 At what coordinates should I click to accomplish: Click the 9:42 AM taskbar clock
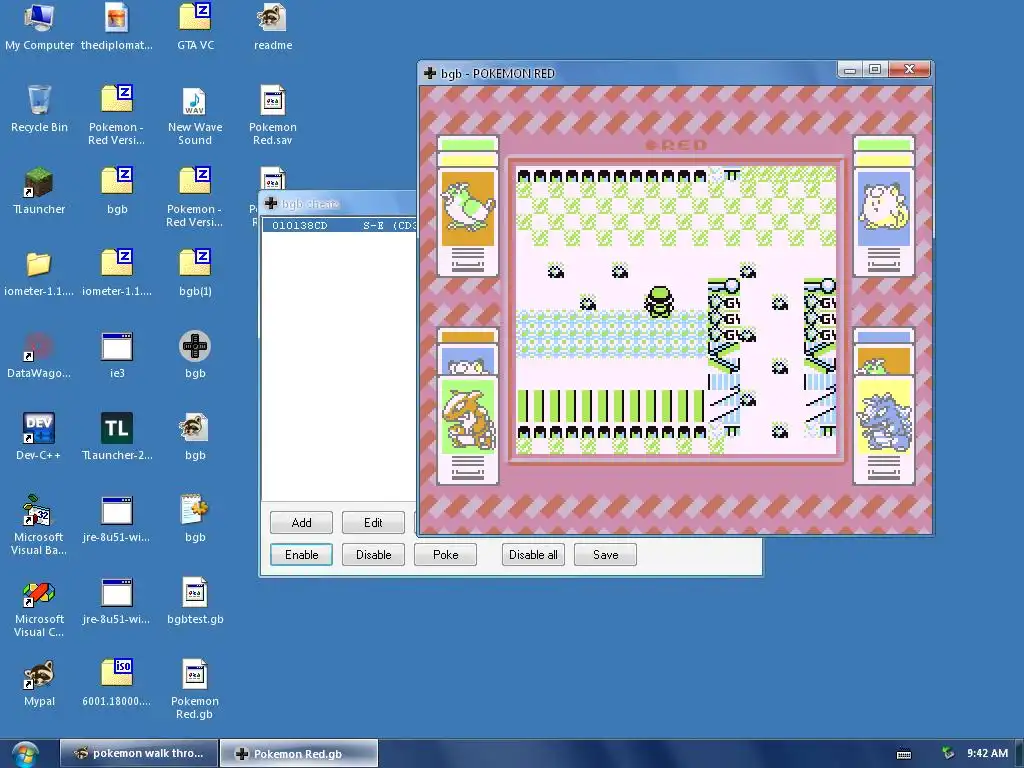point(987,753)
